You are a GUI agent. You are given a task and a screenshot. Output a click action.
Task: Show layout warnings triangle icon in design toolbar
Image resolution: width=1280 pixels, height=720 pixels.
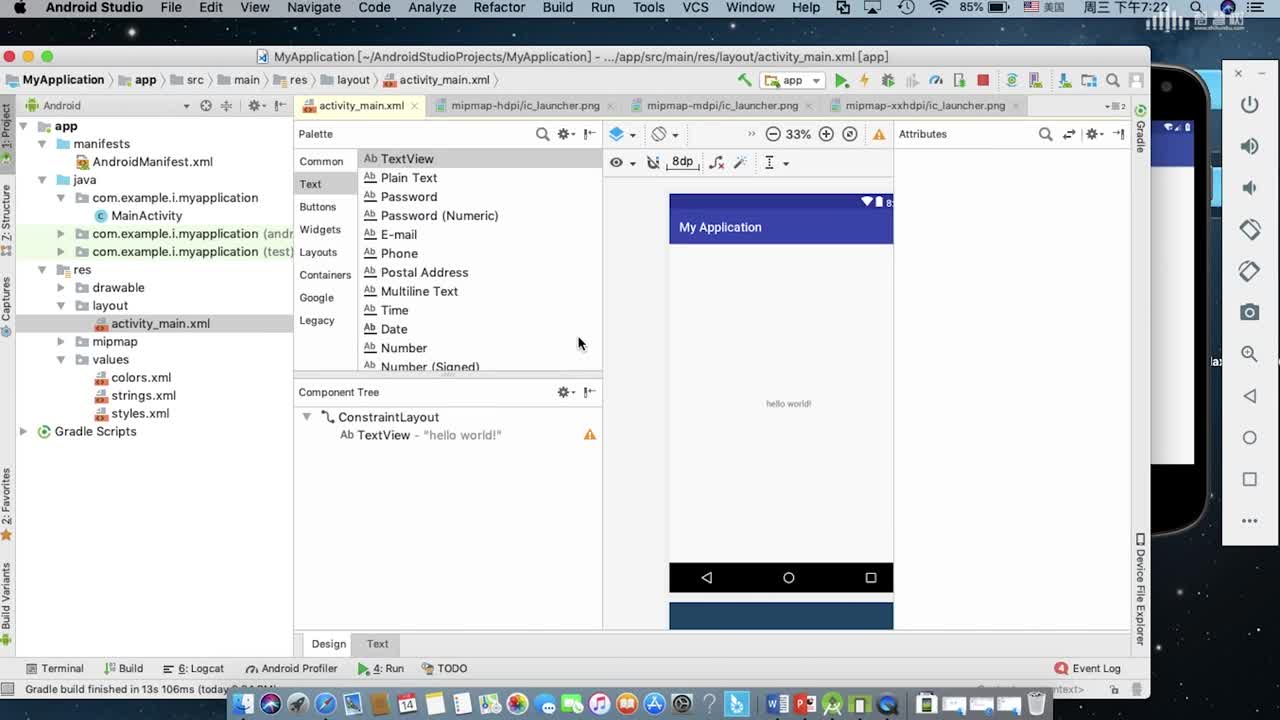coord(879,134)
